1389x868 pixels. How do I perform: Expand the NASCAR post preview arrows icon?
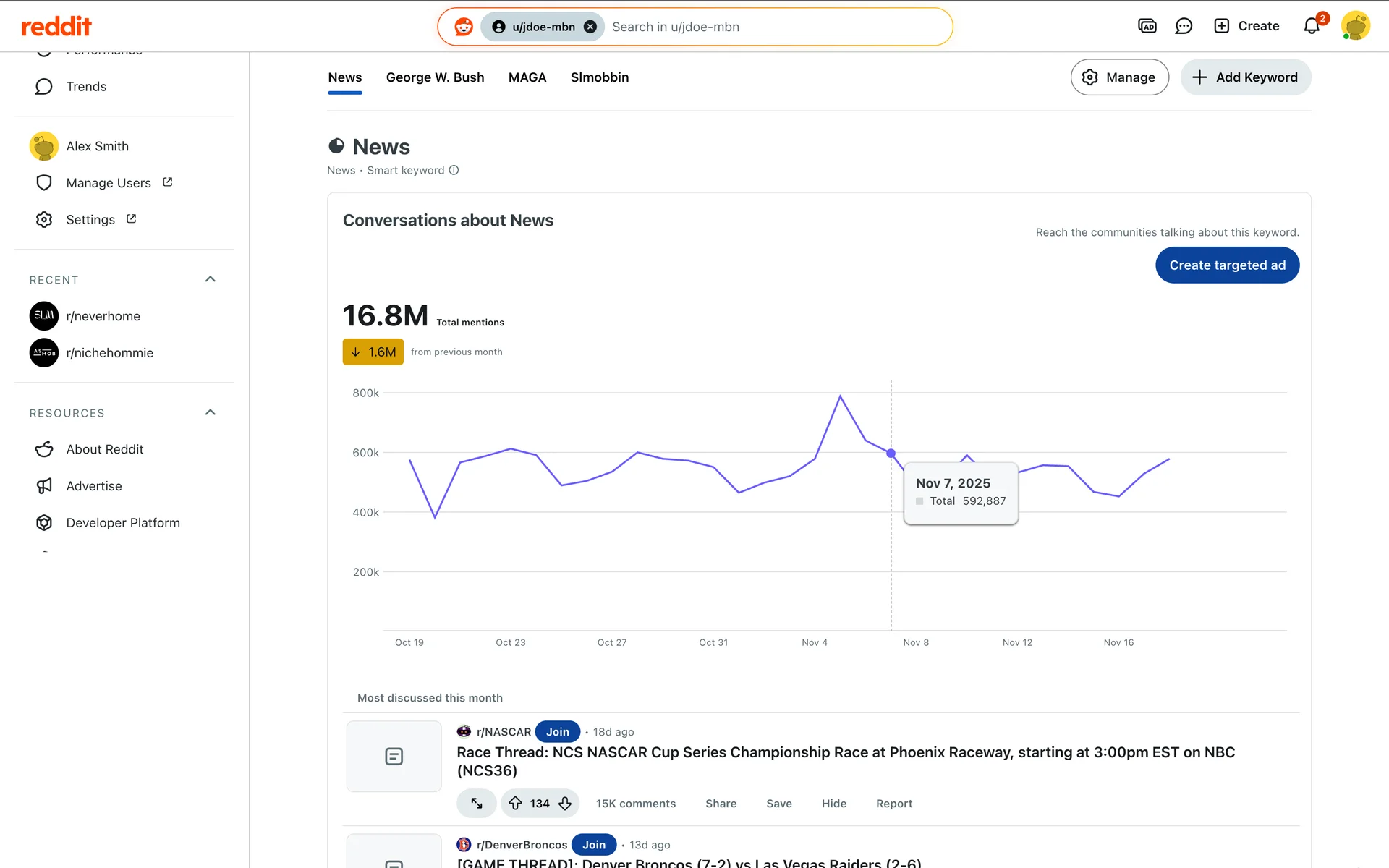pyautogui.click(x=477, y=803)
